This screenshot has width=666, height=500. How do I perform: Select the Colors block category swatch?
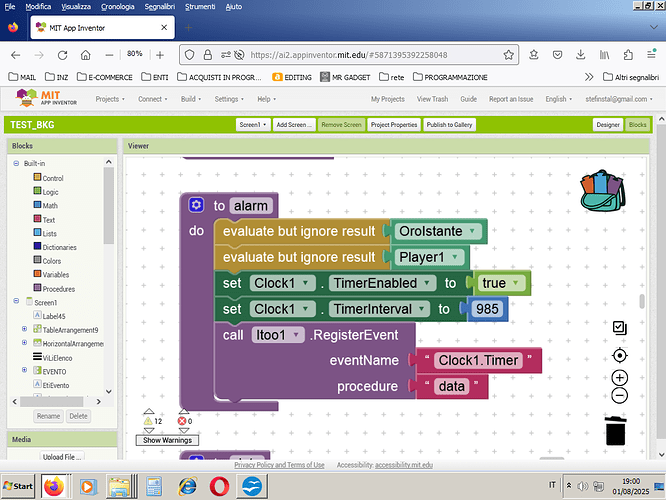click(x=35, y=261)
